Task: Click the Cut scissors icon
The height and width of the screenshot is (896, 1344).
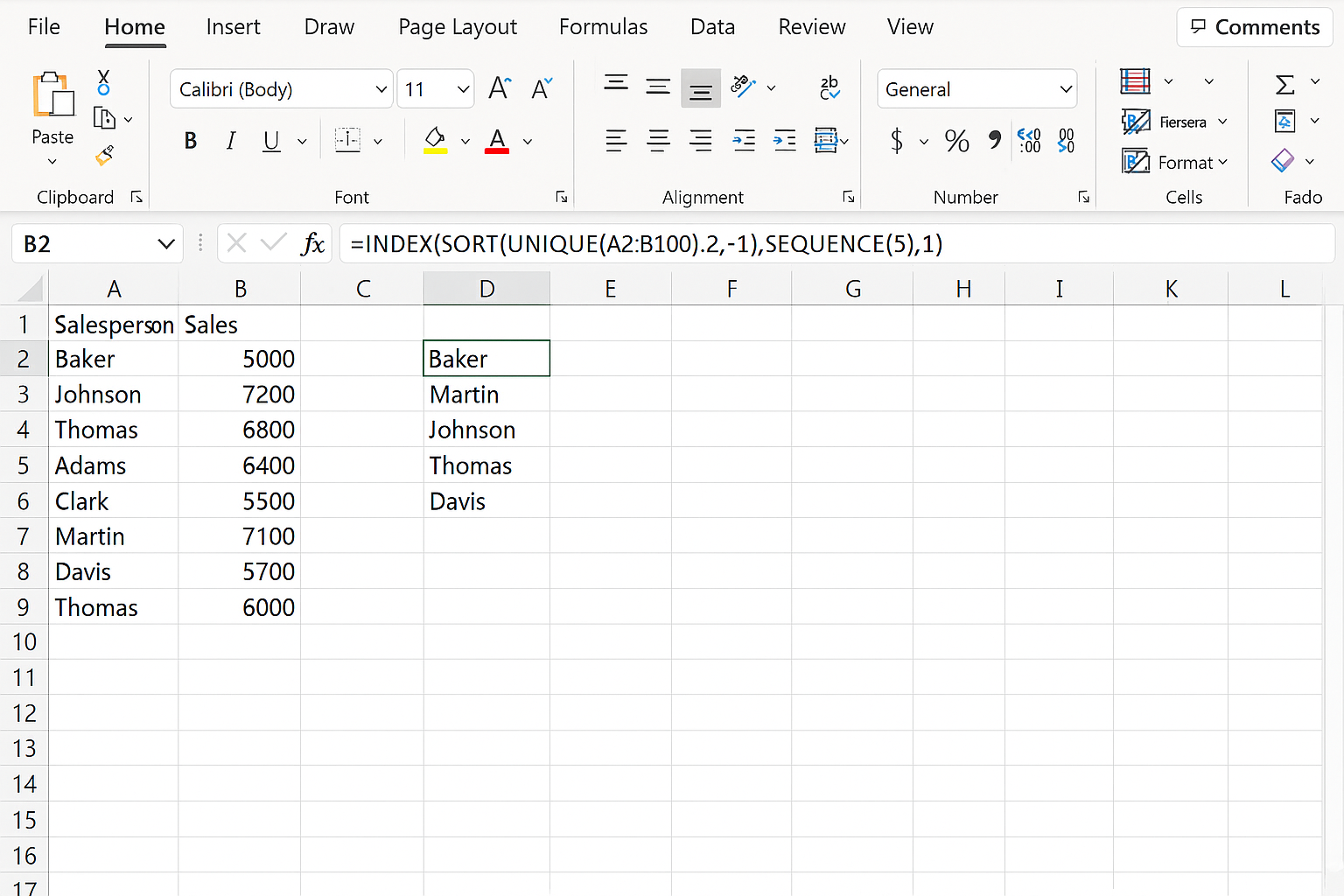Action: pyautogui.click(x=103, y=82)
